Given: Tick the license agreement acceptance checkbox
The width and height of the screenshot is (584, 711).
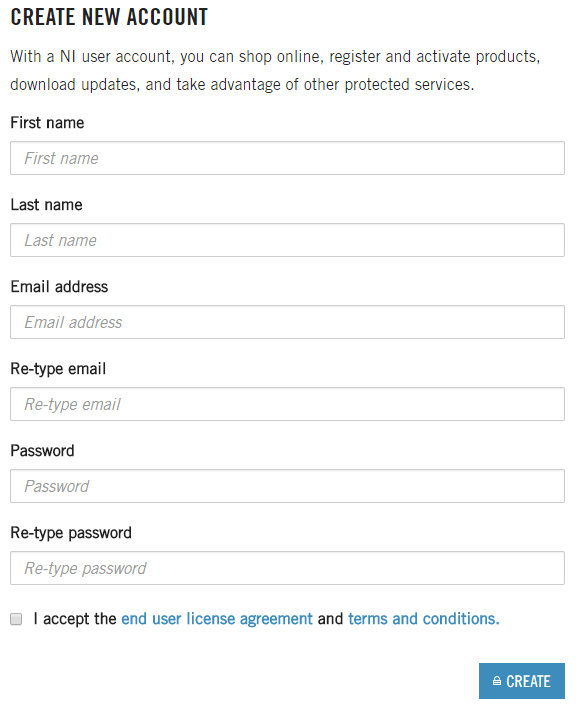Looking at the screenshot, I should (x=16, y=619).
